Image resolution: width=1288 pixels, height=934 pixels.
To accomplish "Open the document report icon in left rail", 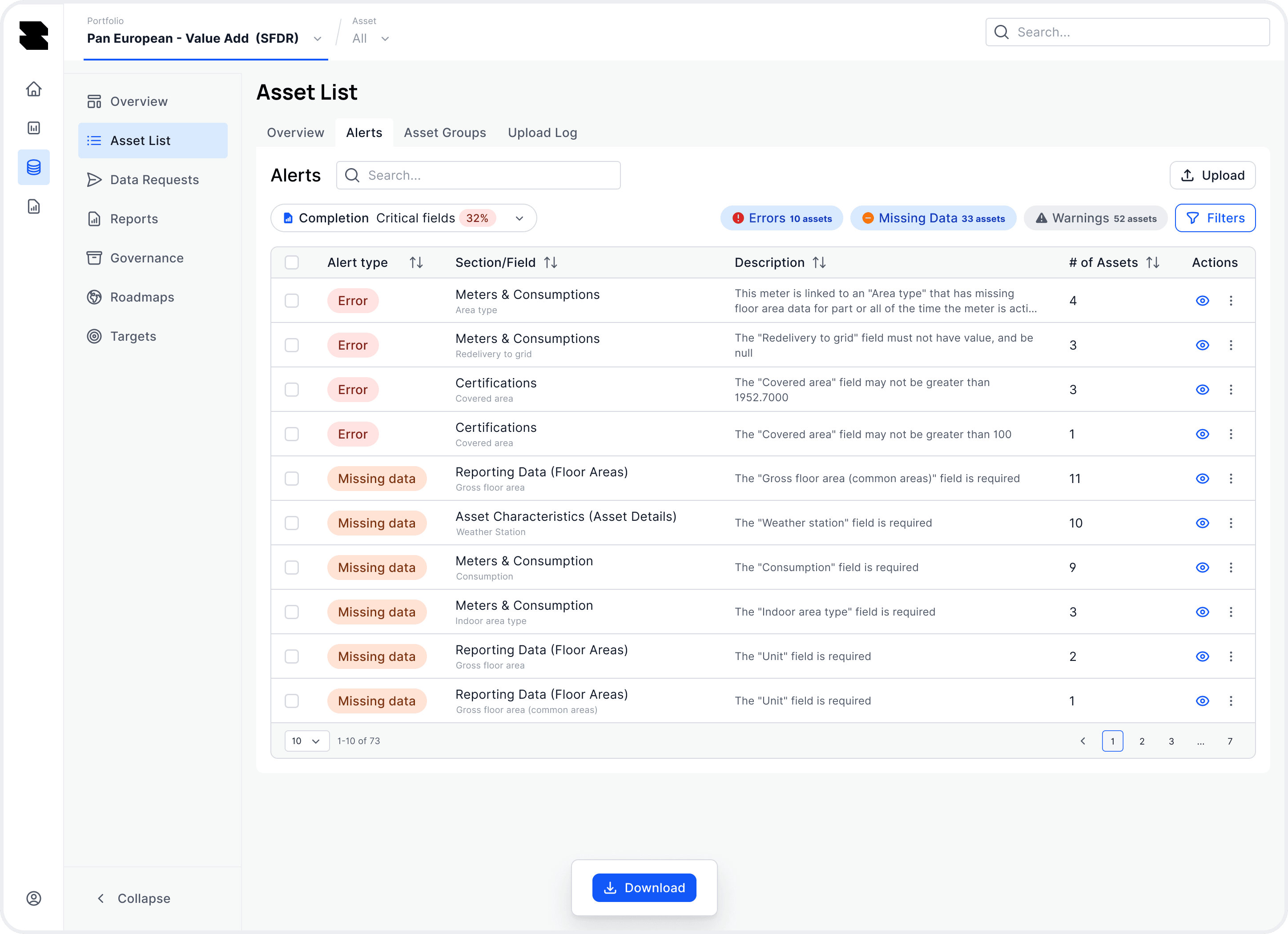I will (33, 206).
